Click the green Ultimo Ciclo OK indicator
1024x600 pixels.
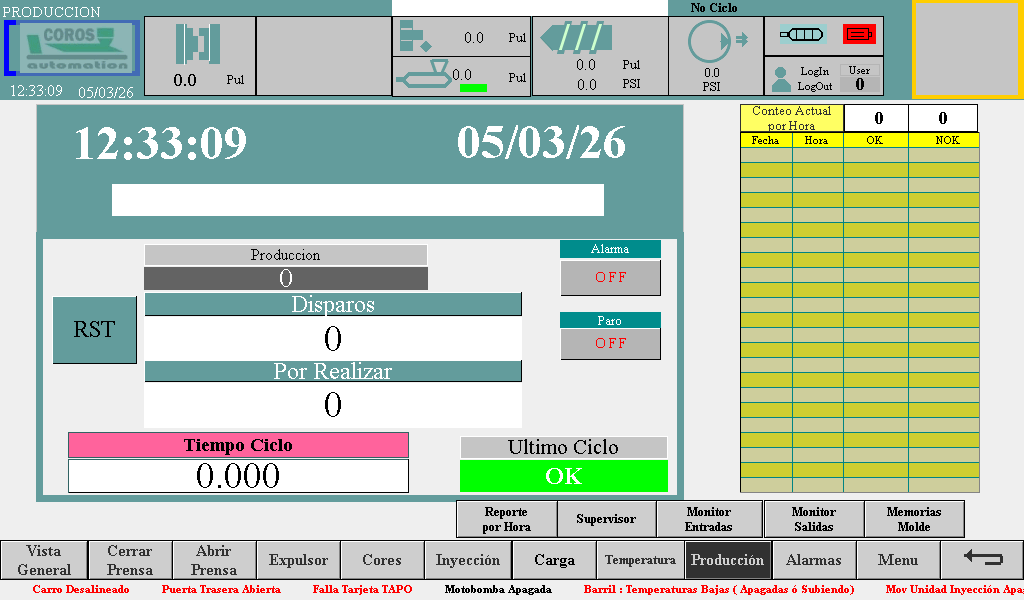point(563,476)
